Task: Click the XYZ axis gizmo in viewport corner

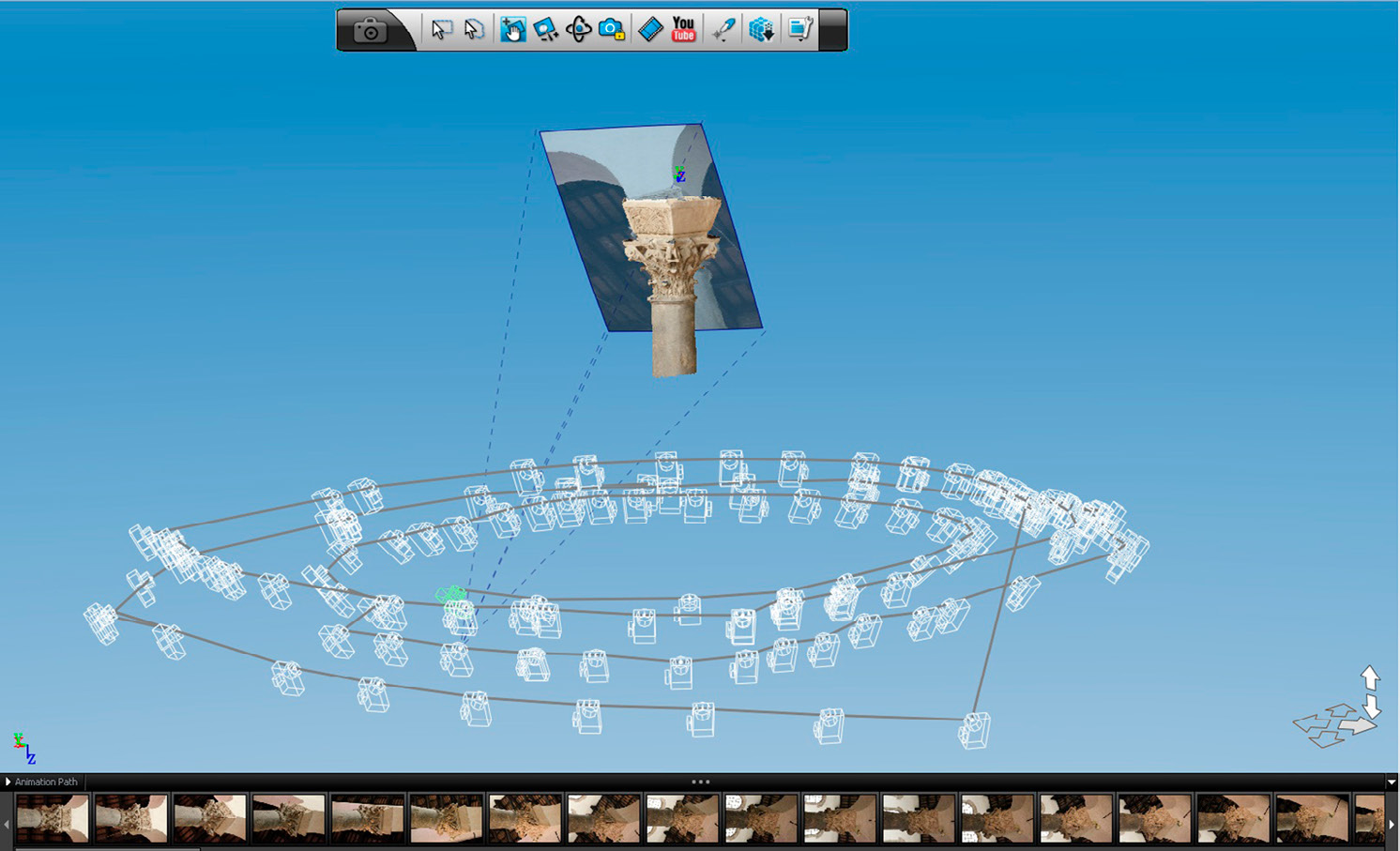Action: [24, 748]
